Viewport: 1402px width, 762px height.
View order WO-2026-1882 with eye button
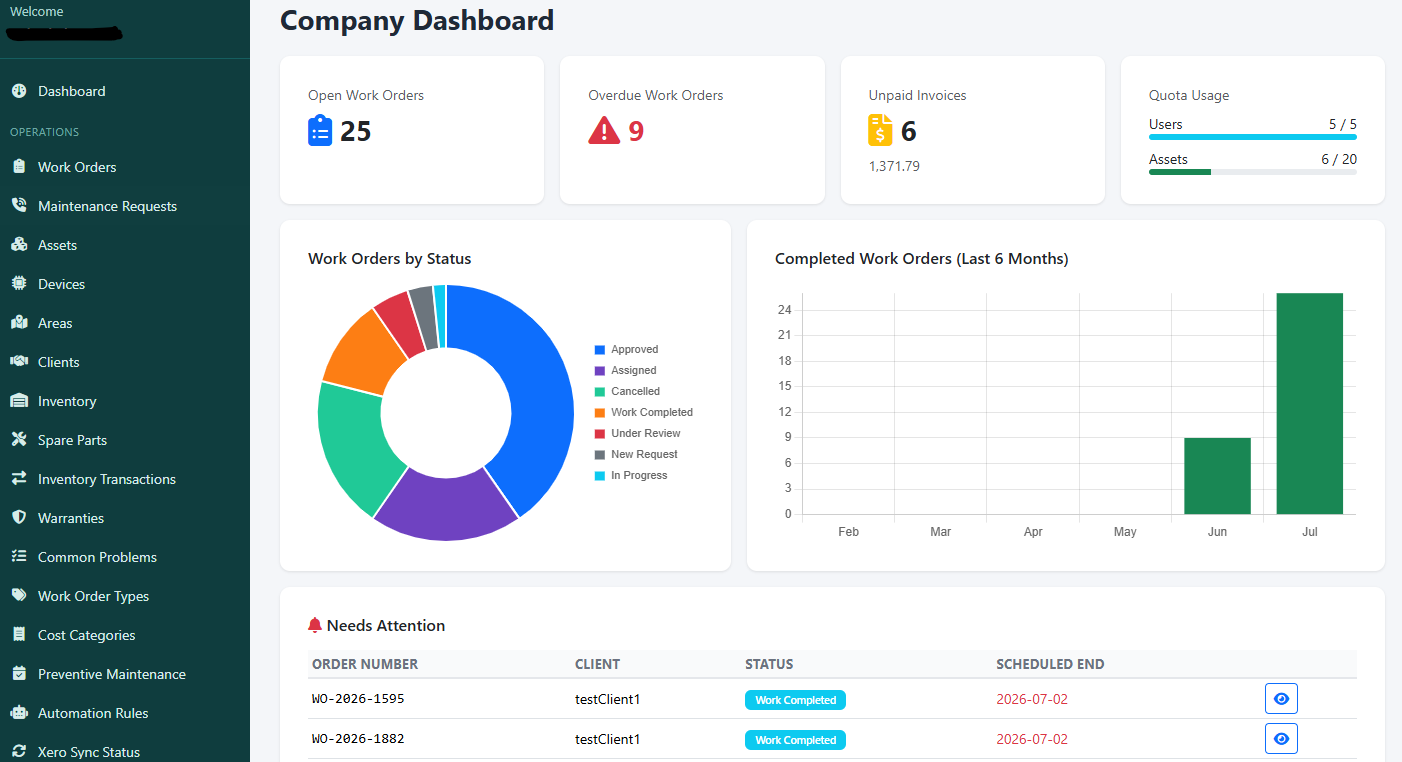[1281, 739]
